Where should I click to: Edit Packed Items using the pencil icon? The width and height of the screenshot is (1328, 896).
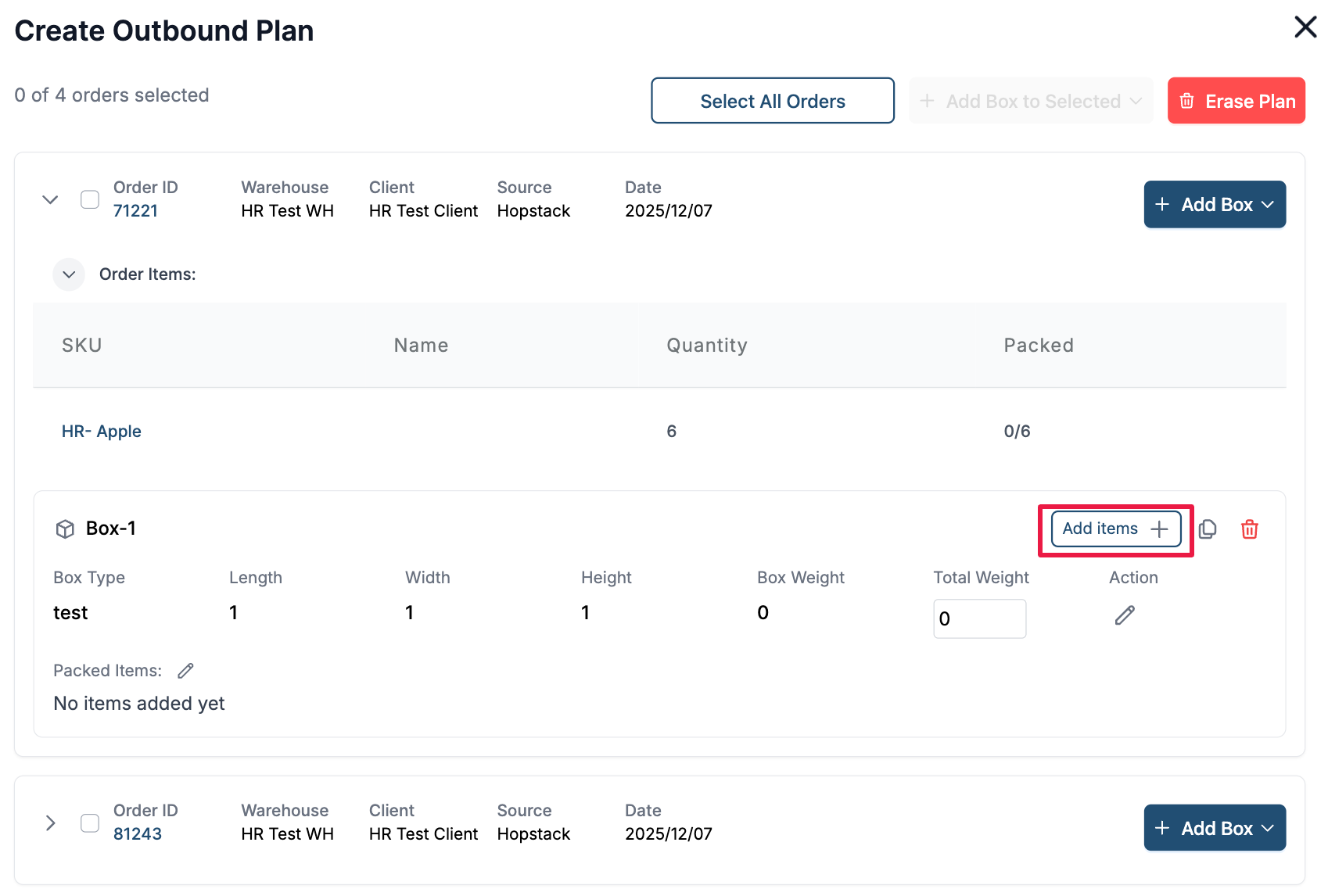(x=185, y=671)
